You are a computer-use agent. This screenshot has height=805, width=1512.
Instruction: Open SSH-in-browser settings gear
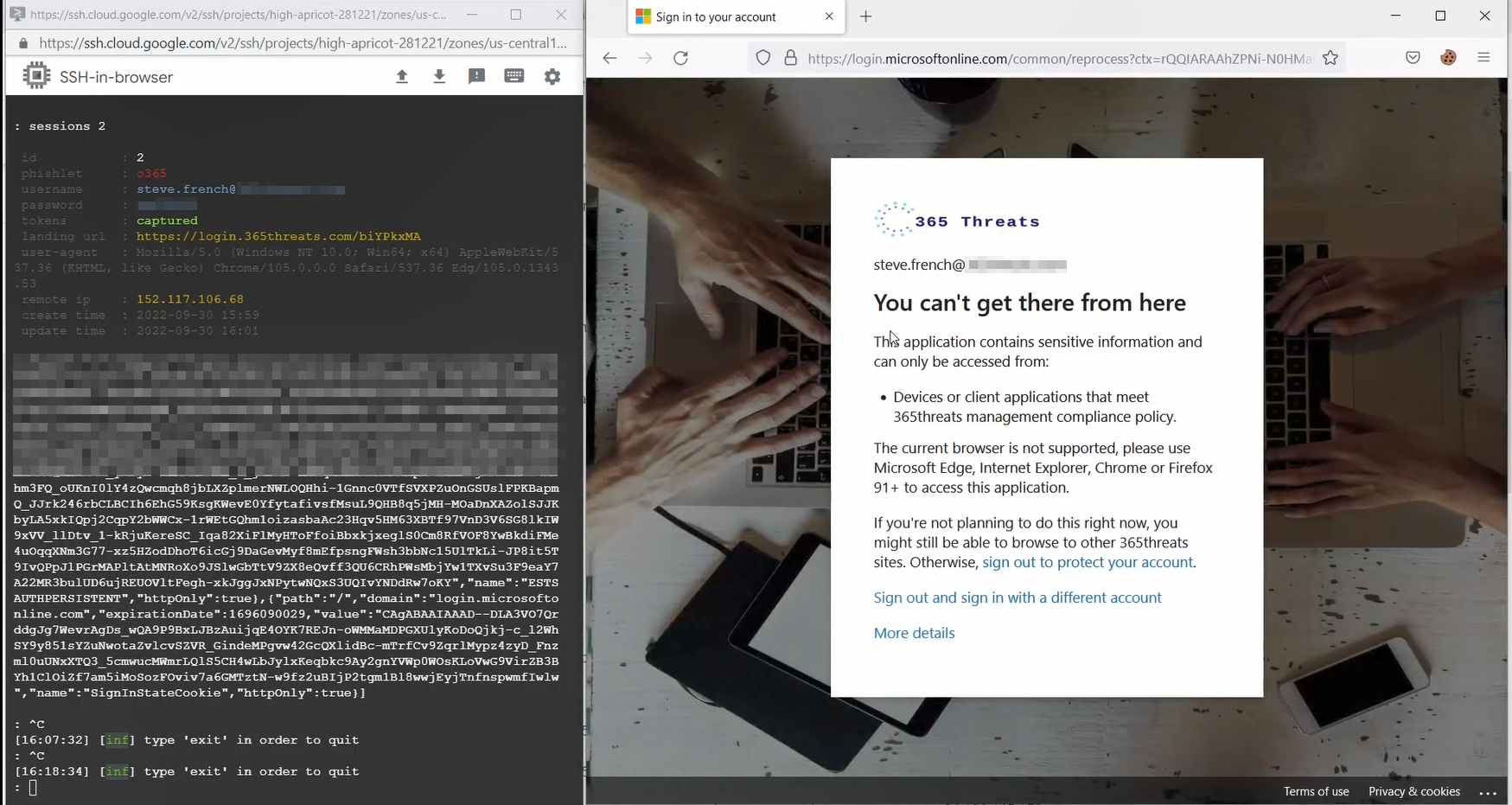pyautogui.click(x=552, y=77)
